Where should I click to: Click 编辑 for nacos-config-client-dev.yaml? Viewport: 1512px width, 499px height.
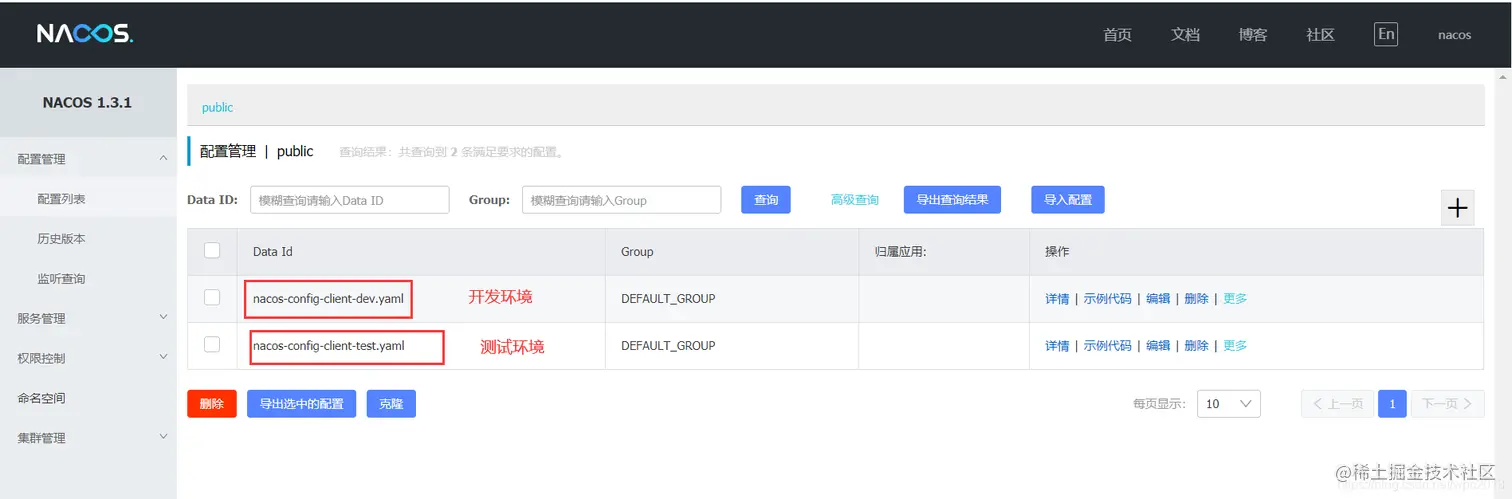[1158, 299]
